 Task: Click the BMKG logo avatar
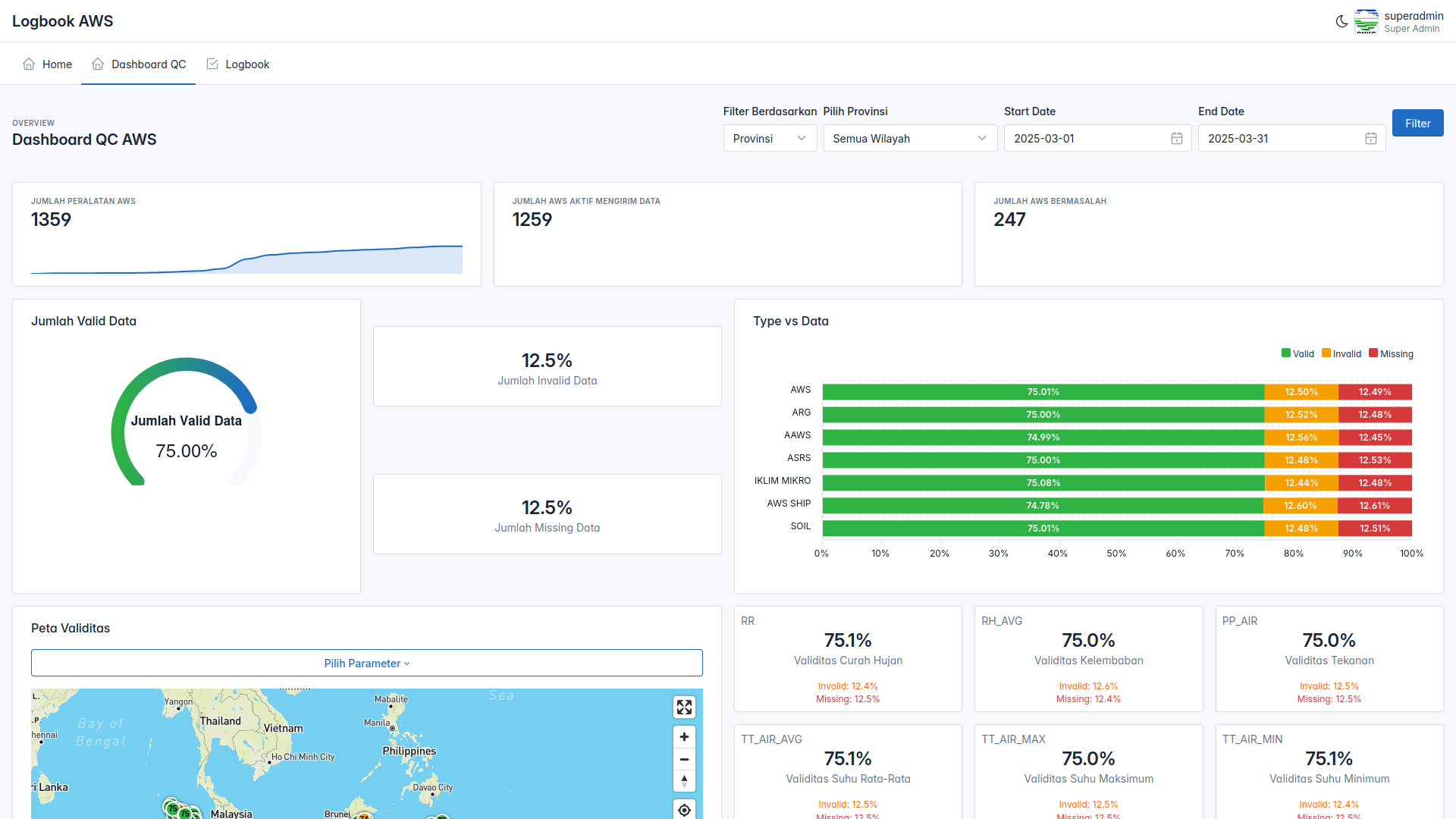1367,21
